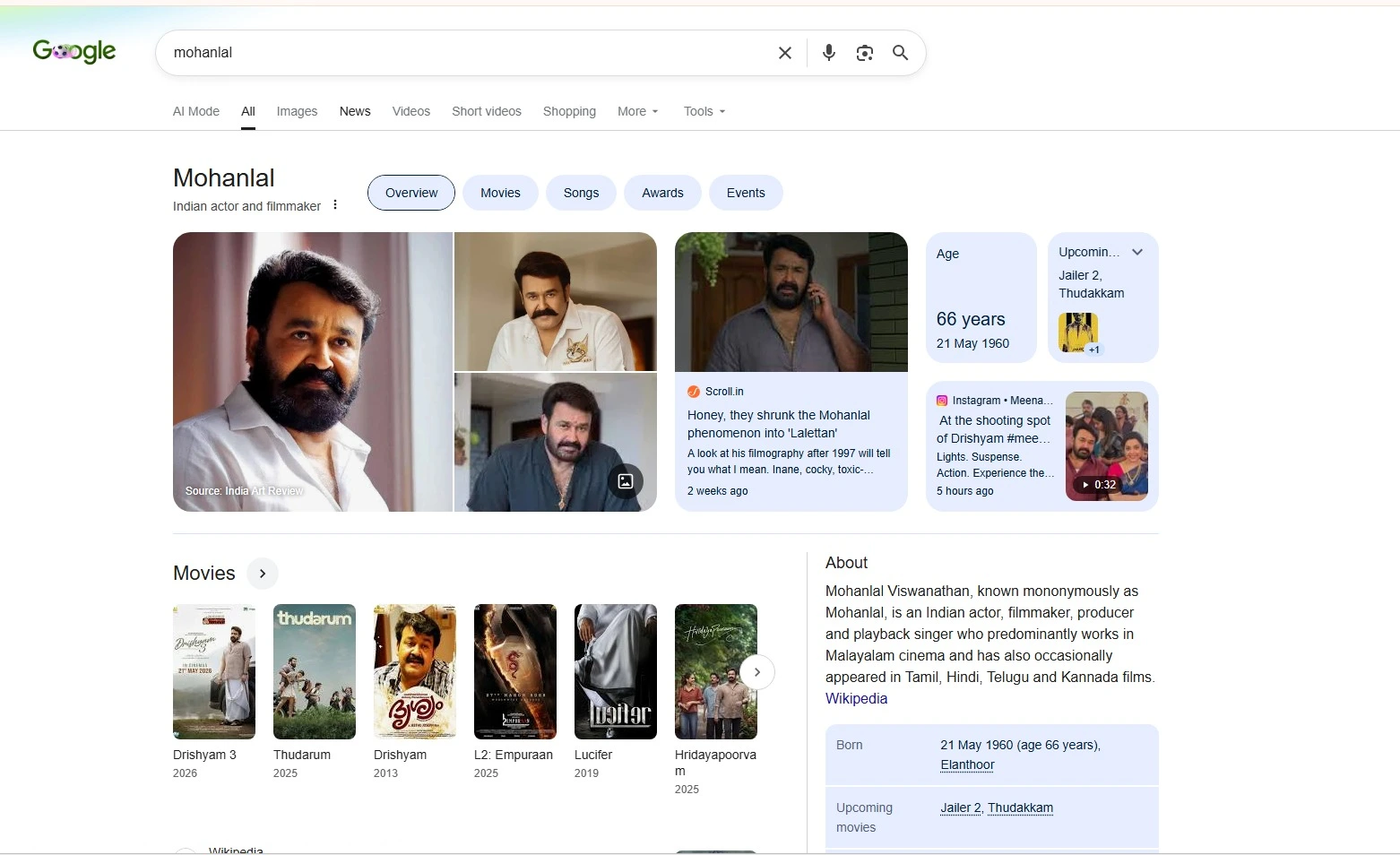
Task: Expand Movies section with arrow button
Action: [x=263, y=574]
